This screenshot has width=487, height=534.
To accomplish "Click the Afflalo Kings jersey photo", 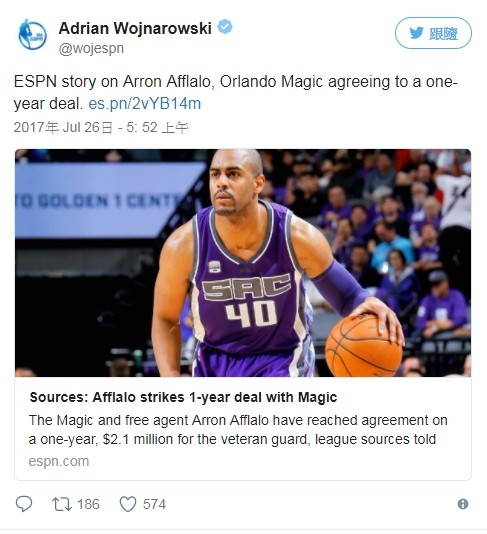I will pyautogui.click(x=243, y=263).
